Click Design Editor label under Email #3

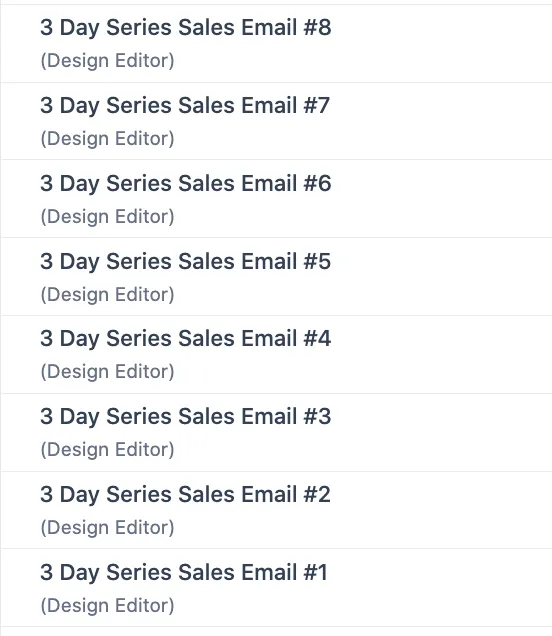(107, 449)
